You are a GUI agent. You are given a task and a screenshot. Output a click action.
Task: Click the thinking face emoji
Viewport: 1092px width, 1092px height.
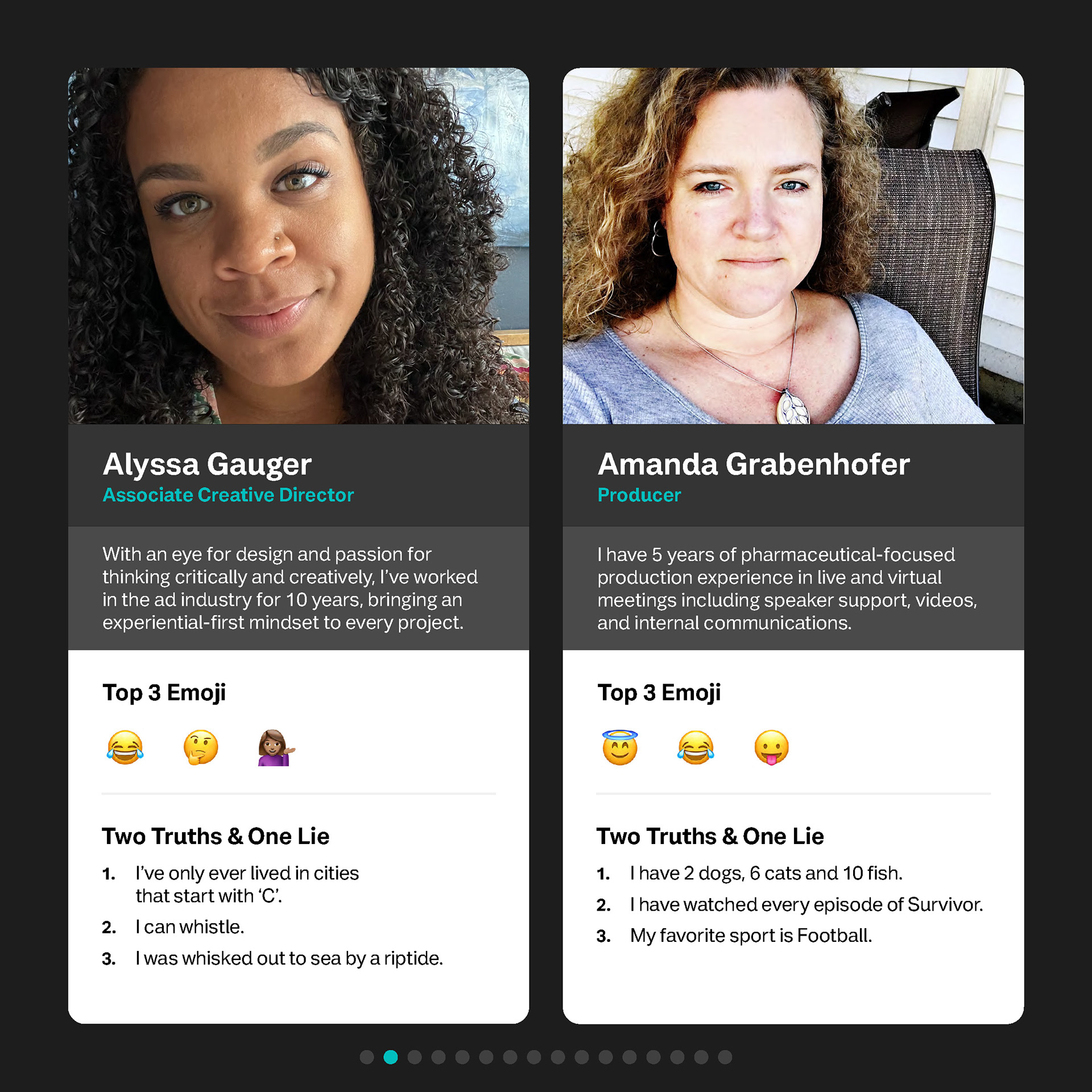(x=201, y=747)
